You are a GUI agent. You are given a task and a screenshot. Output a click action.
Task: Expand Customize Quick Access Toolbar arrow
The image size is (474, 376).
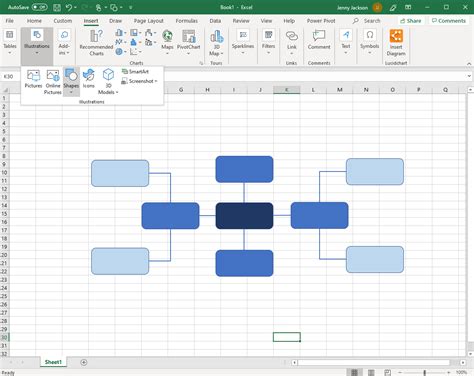pyautogui.click(x=131, y=7)
